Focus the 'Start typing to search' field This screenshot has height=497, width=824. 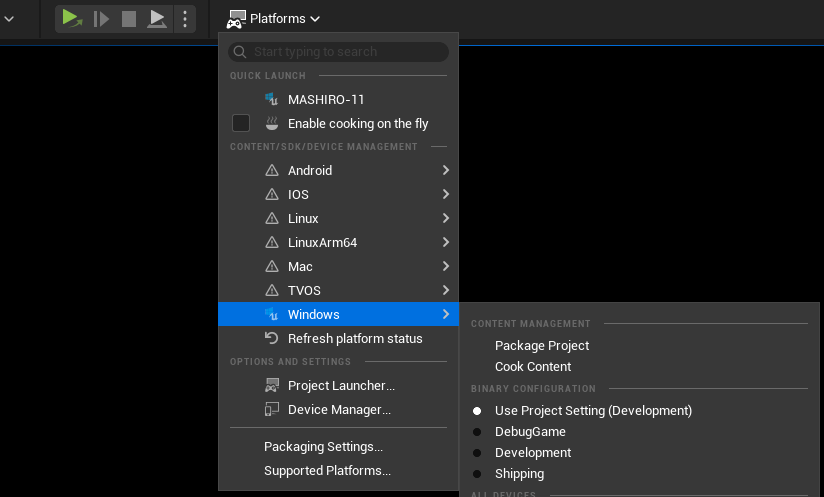pyautogui.click(x=338, y=51)
